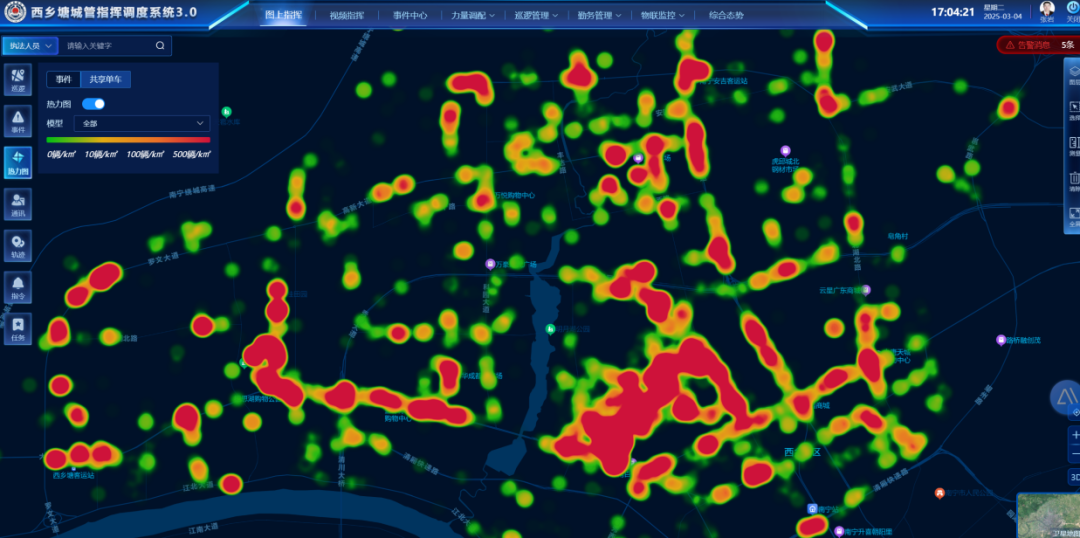
Task: Click the date 2025-03-04
Action: [1003, 17]
